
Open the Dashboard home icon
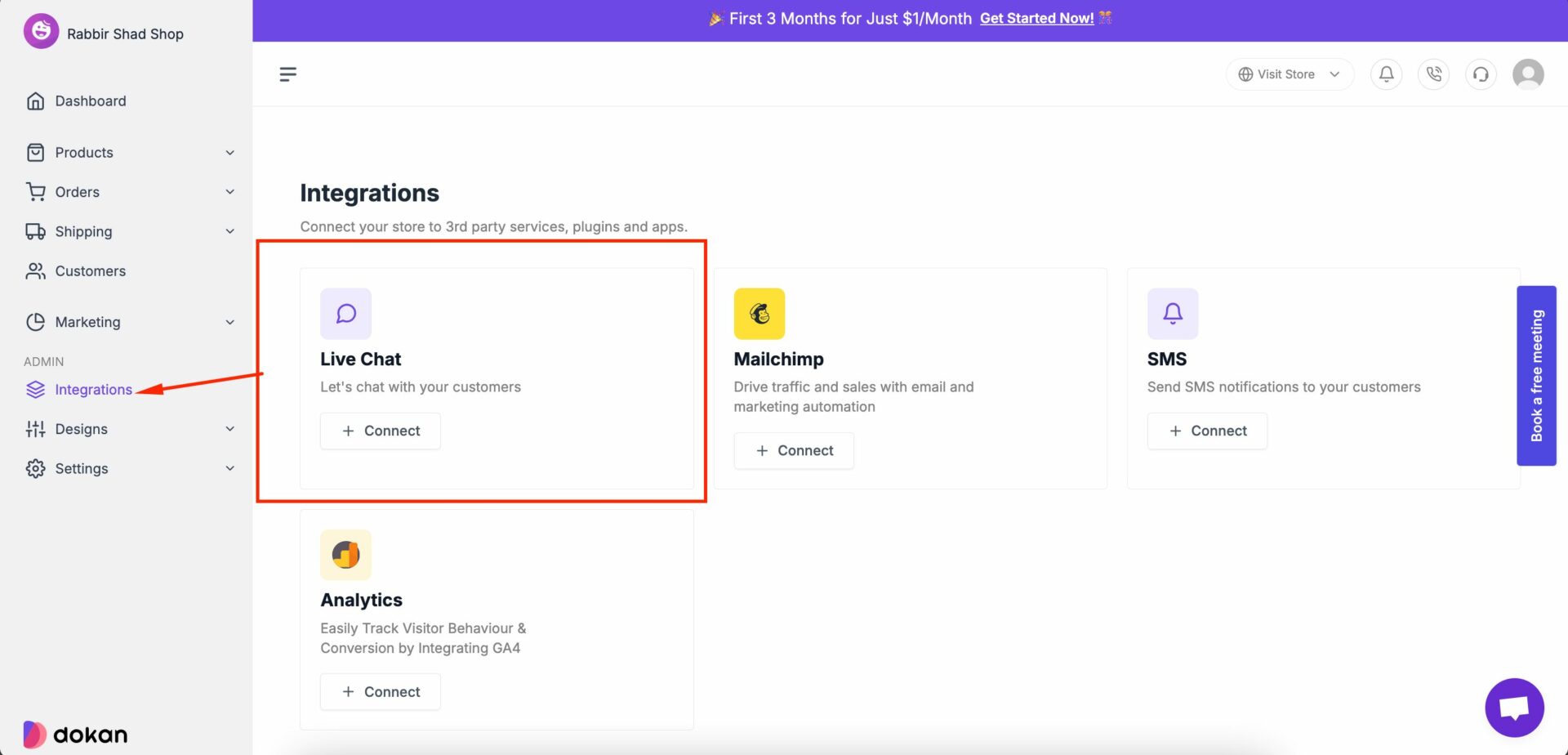point(35,101)
